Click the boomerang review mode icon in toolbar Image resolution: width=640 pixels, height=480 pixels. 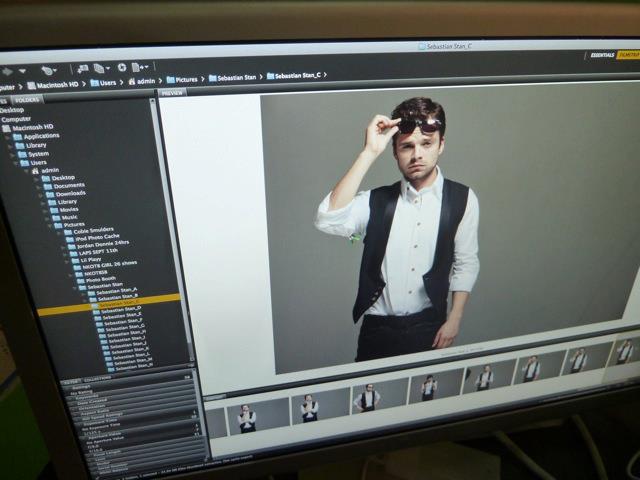[x=47, y=71]
